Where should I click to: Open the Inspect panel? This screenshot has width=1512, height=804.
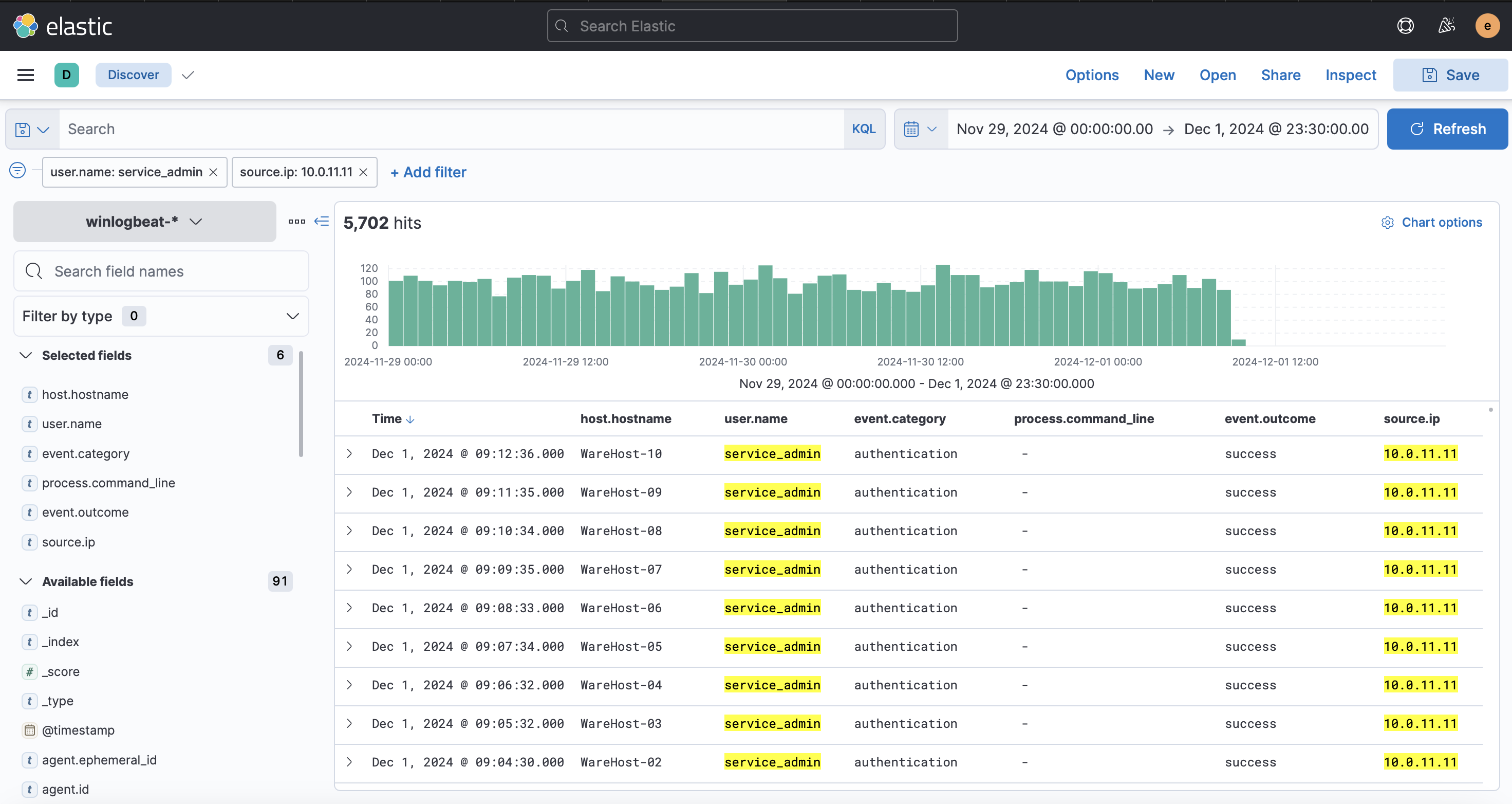tap(1351, 75)
